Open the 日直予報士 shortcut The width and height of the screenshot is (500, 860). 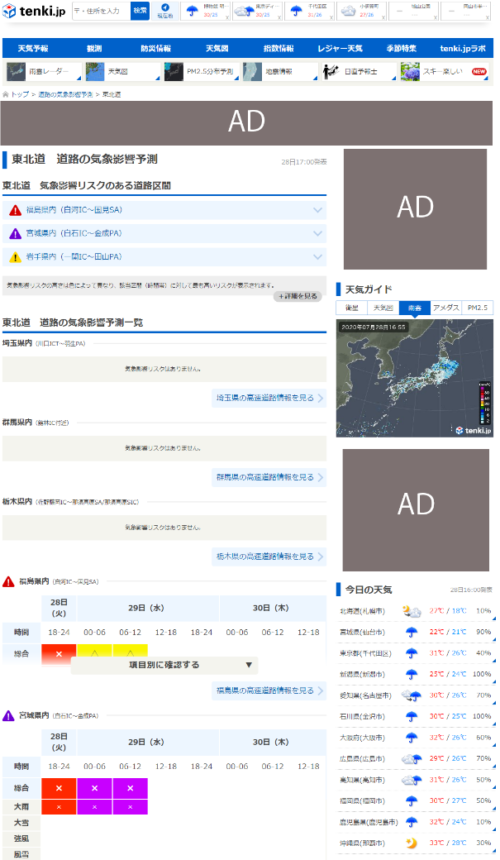359,71
